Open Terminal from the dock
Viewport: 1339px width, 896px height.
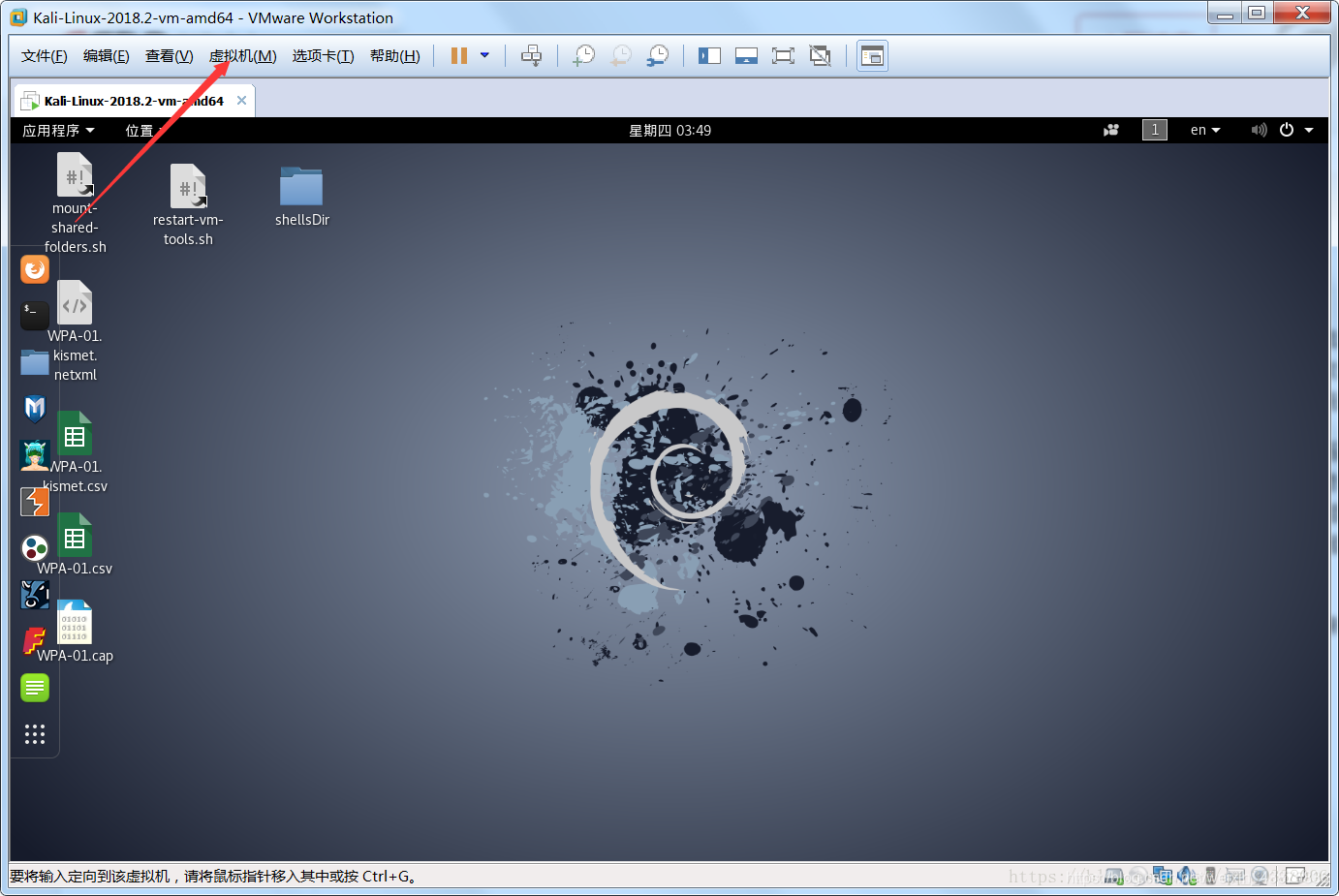35,315
